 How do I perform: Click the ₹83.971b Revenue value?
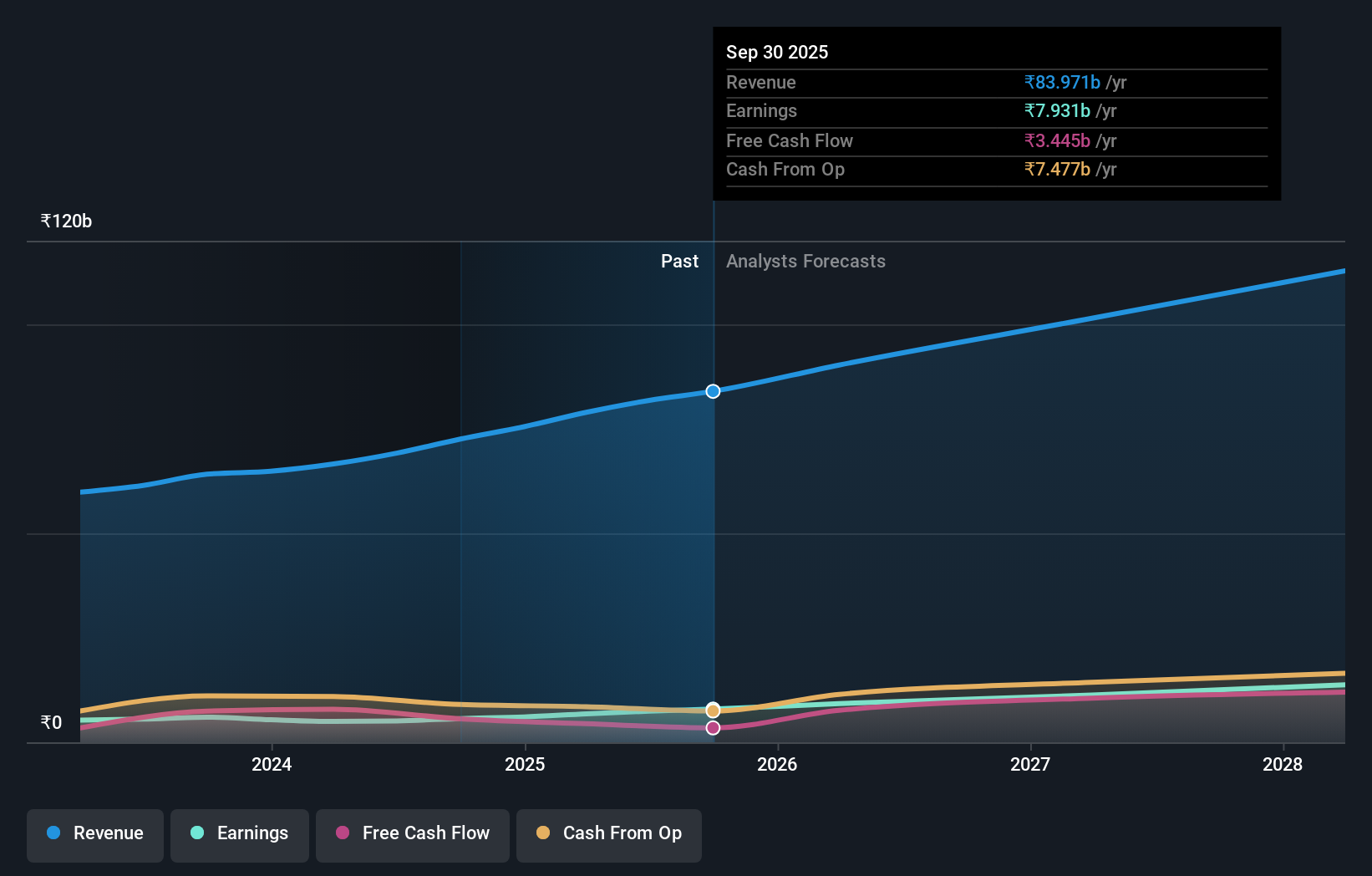point(1061,82)
